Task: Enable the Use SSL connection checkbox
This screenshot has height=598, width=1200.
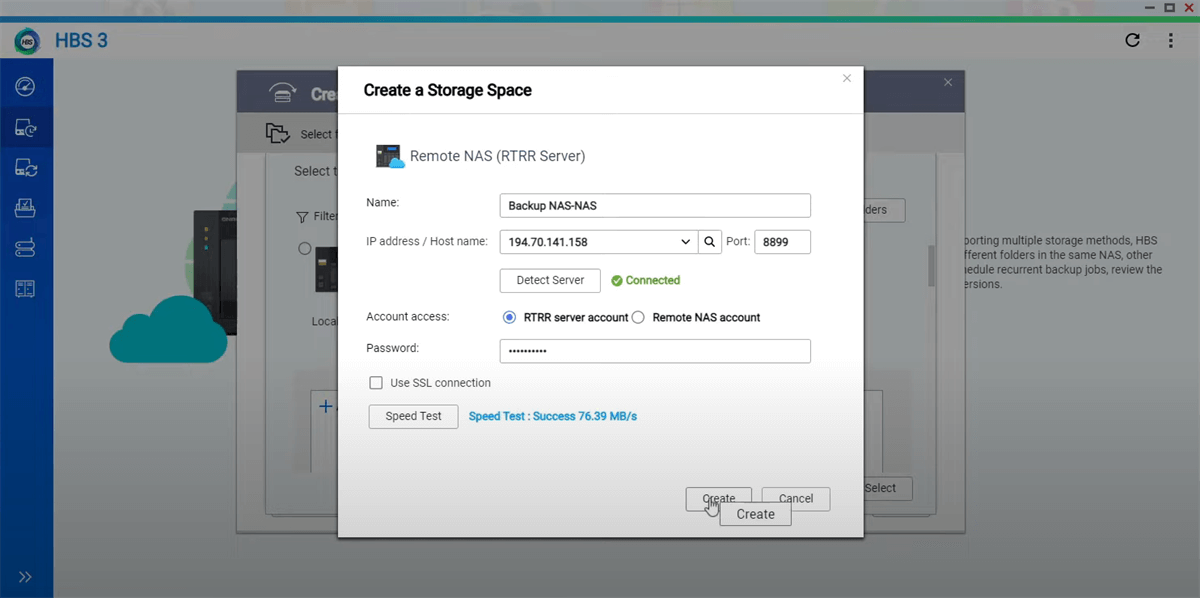Action: pyautogui.click(x=376, y=383)
